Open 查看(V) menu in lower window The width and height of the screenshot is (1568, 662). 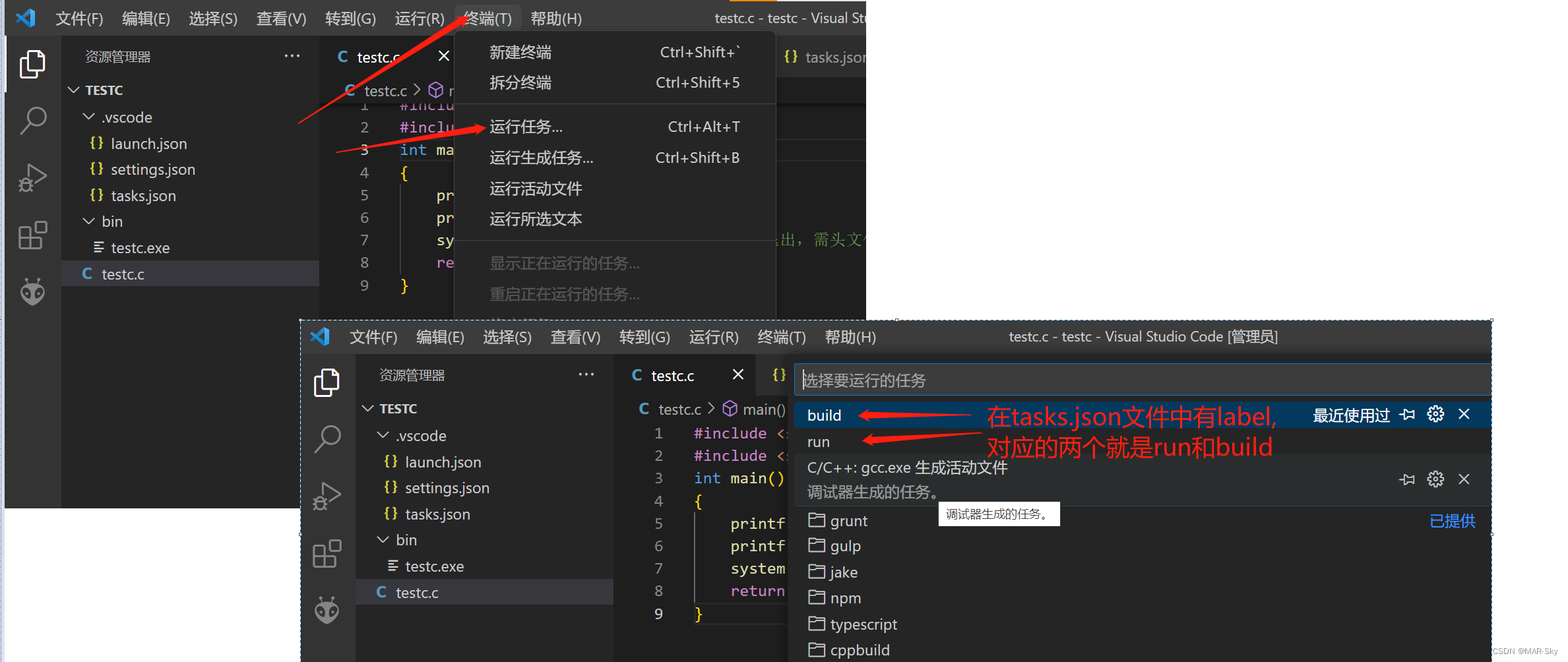(575, 337)
